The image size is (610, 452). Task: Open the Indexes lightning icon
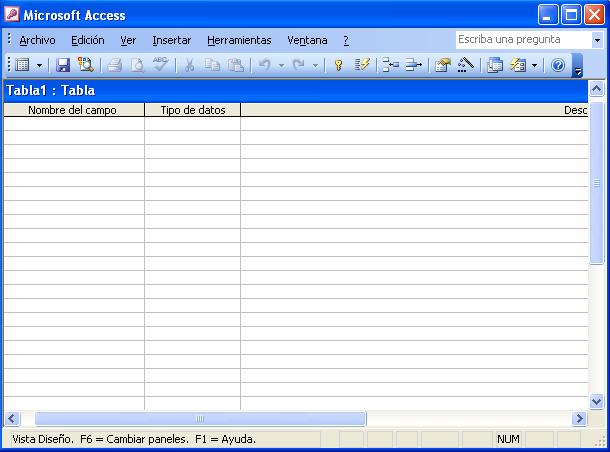(x=361, y=65)
